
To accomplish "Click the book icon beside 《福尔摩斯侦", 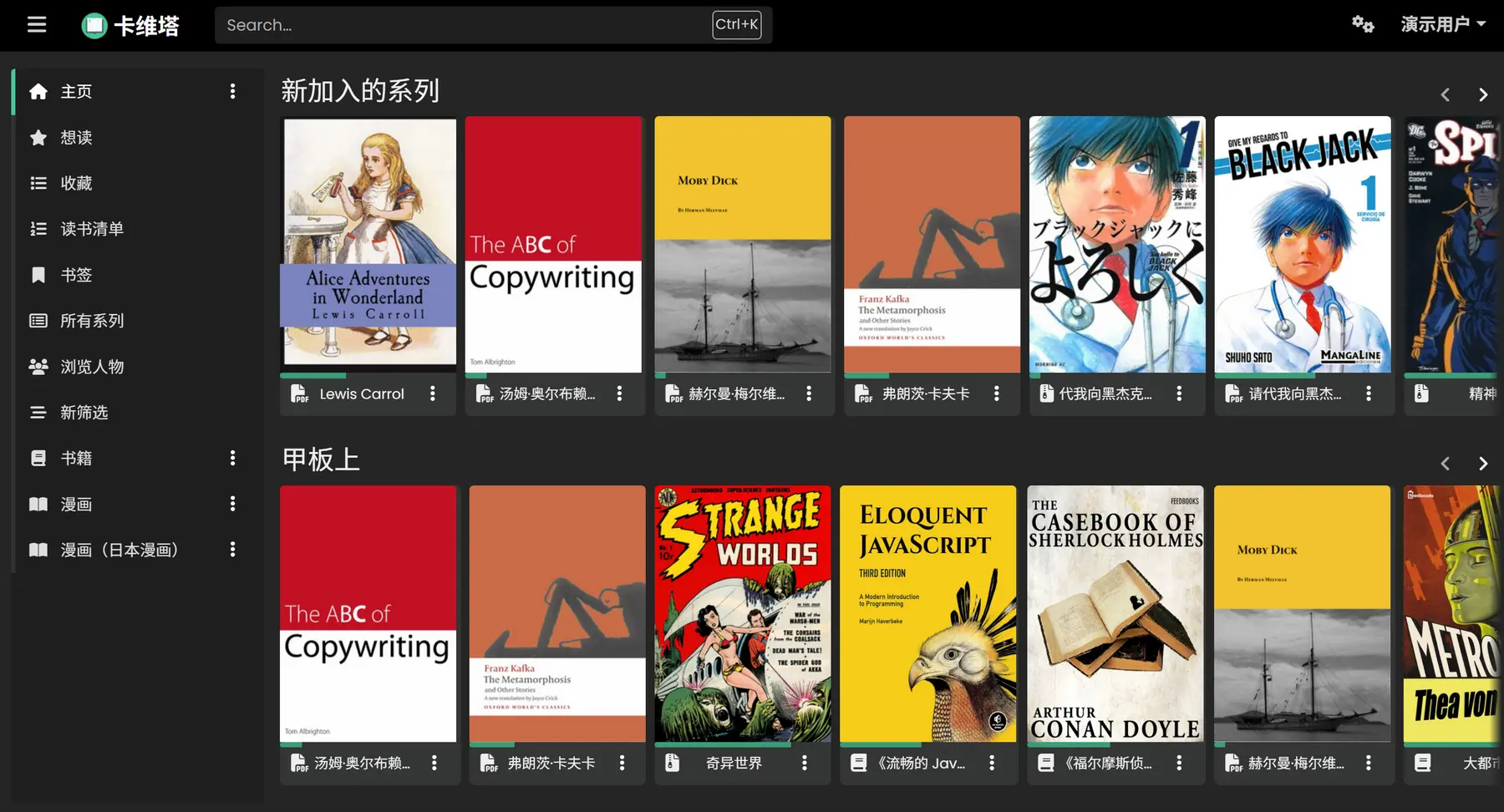I will tap(1045, 763).
